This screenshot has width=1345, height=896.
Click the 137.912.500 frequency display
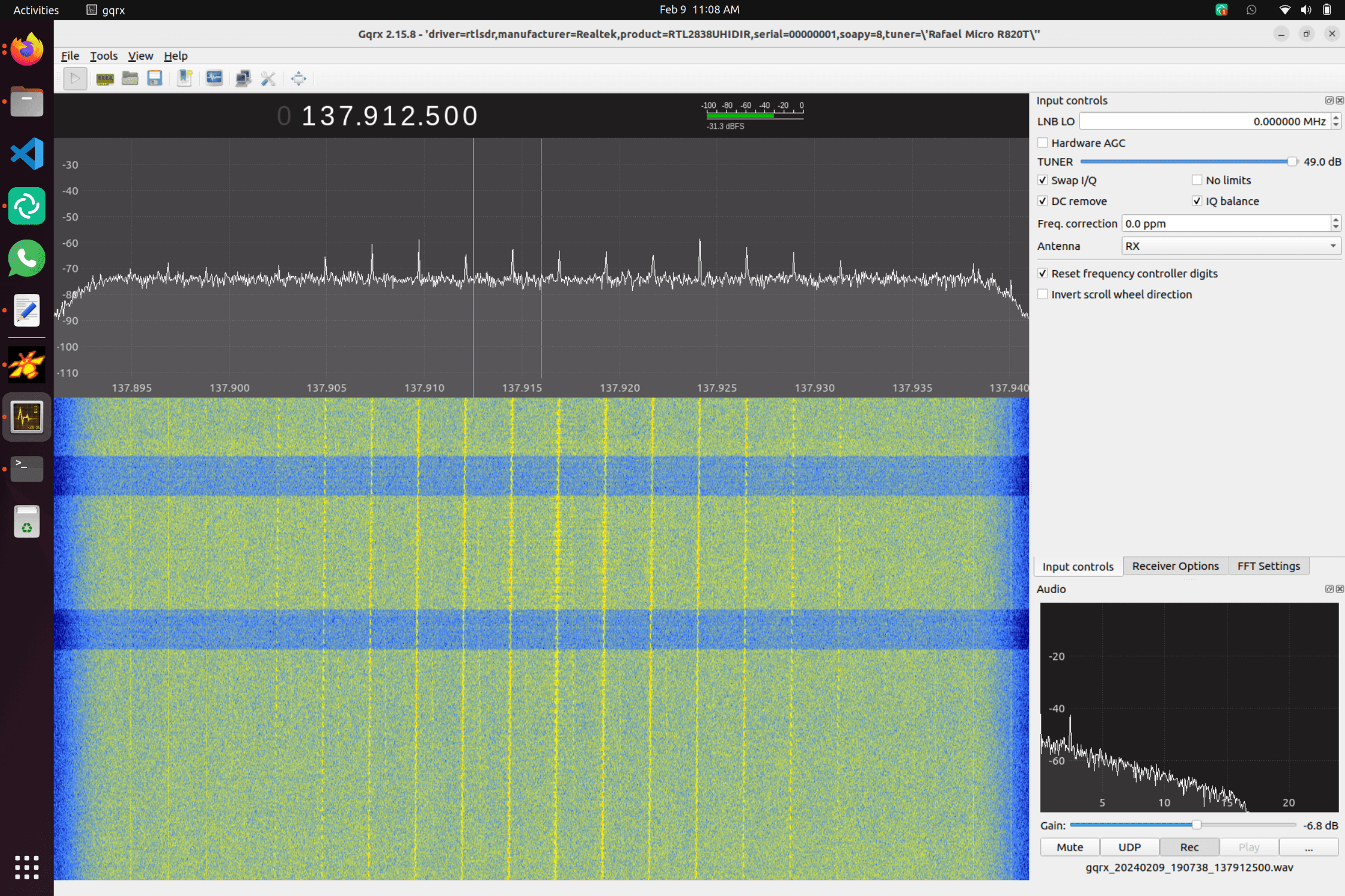point(389,116)
